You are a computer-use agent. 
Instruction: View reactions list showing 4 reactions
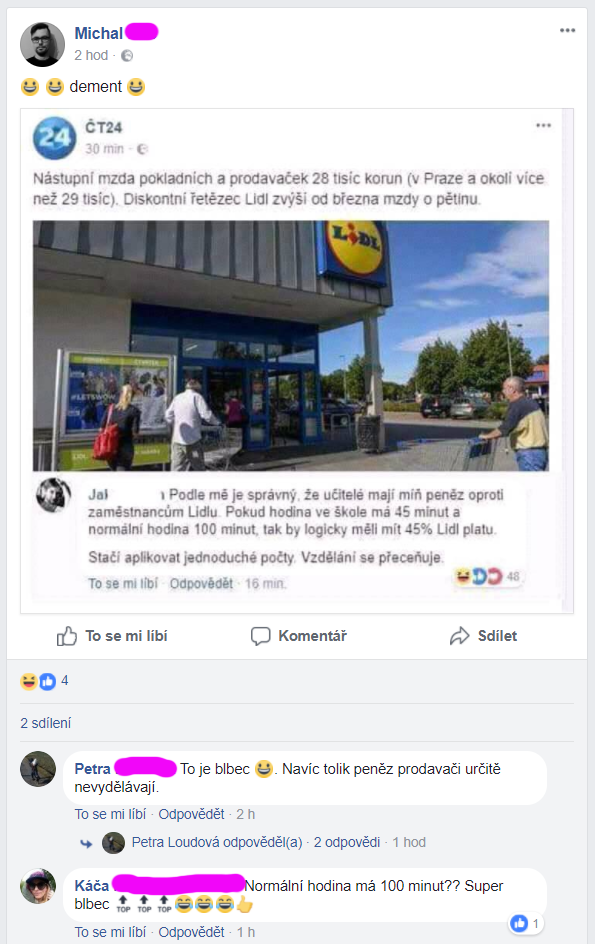45,681
